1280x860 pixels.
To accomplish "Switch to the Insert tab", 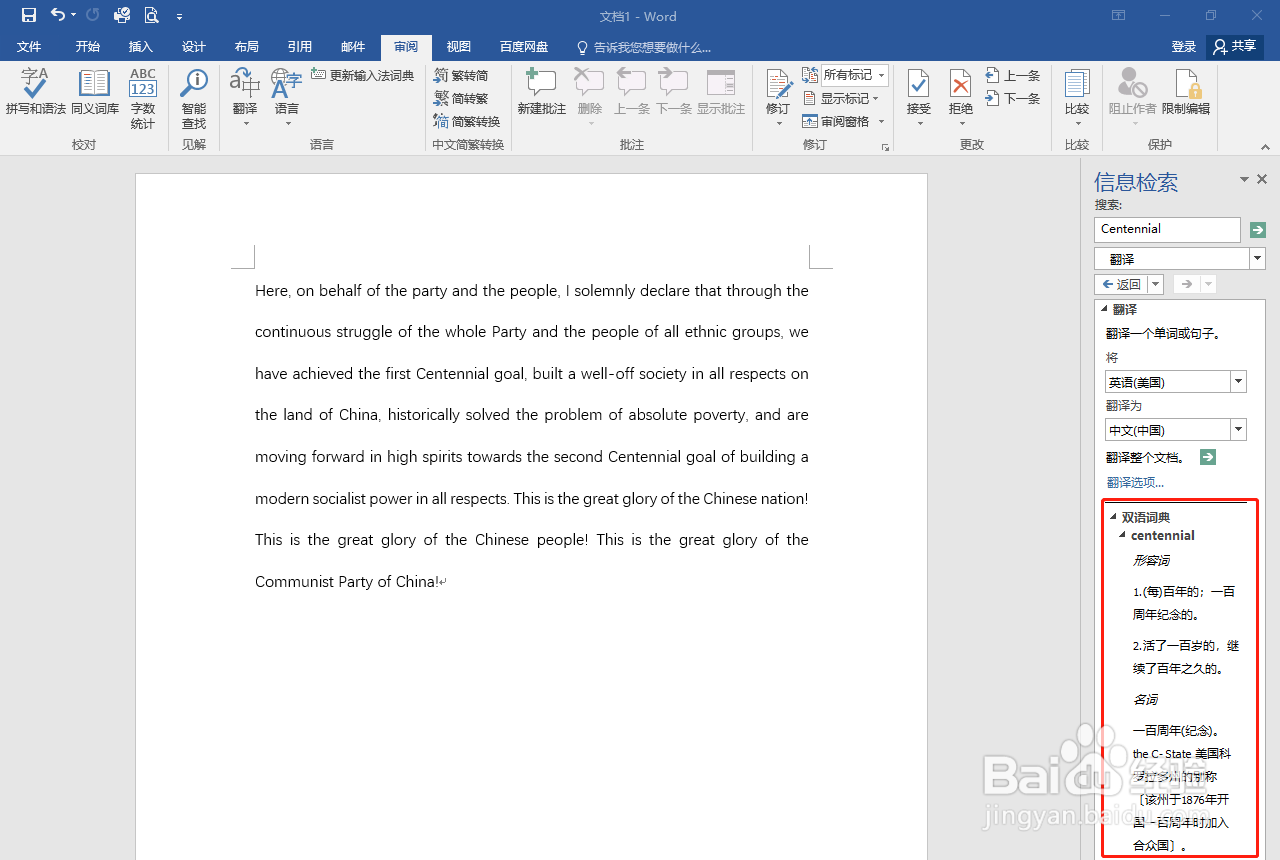I will (141, 47).
